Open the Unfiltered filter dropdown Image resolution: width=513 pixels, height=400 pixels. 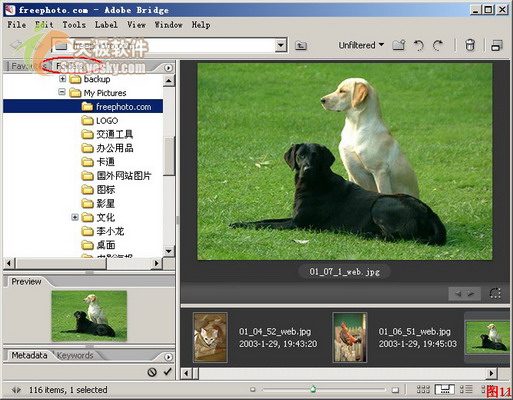pyautogui.click(x=361, y=45)
